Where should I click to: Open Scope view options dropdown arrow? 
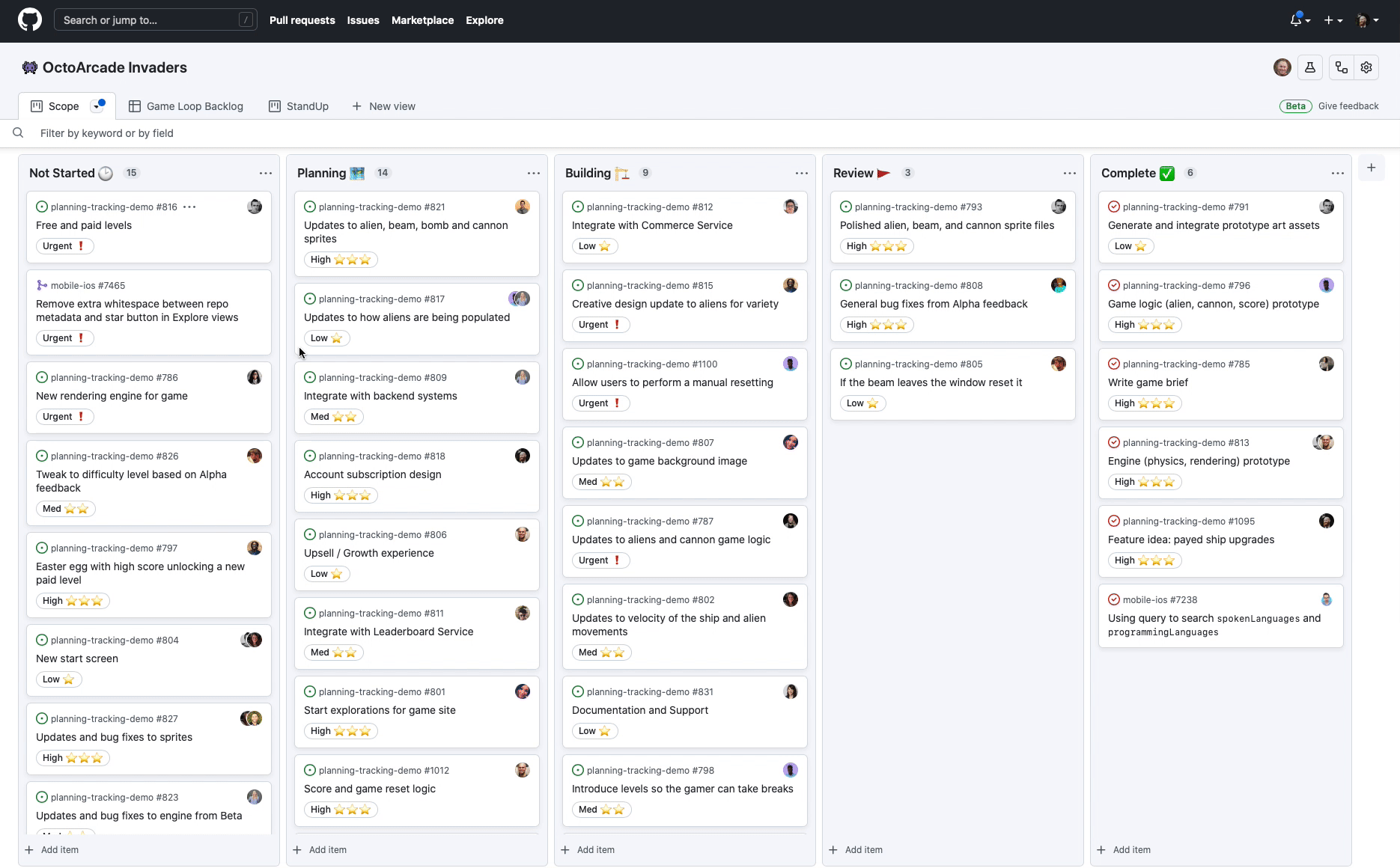(x=97, y=107)
